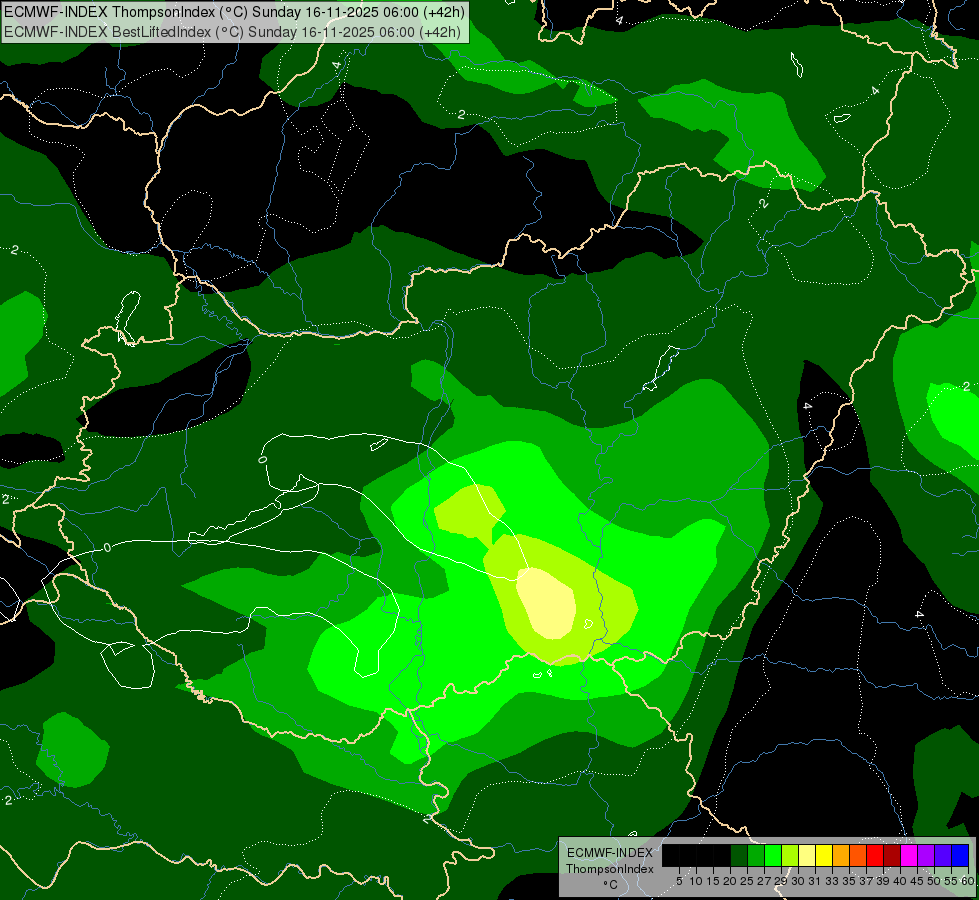979x900 pixels.
Task: Click the yellow-green 29–30 legend swatch
Action: pos(790,855)
